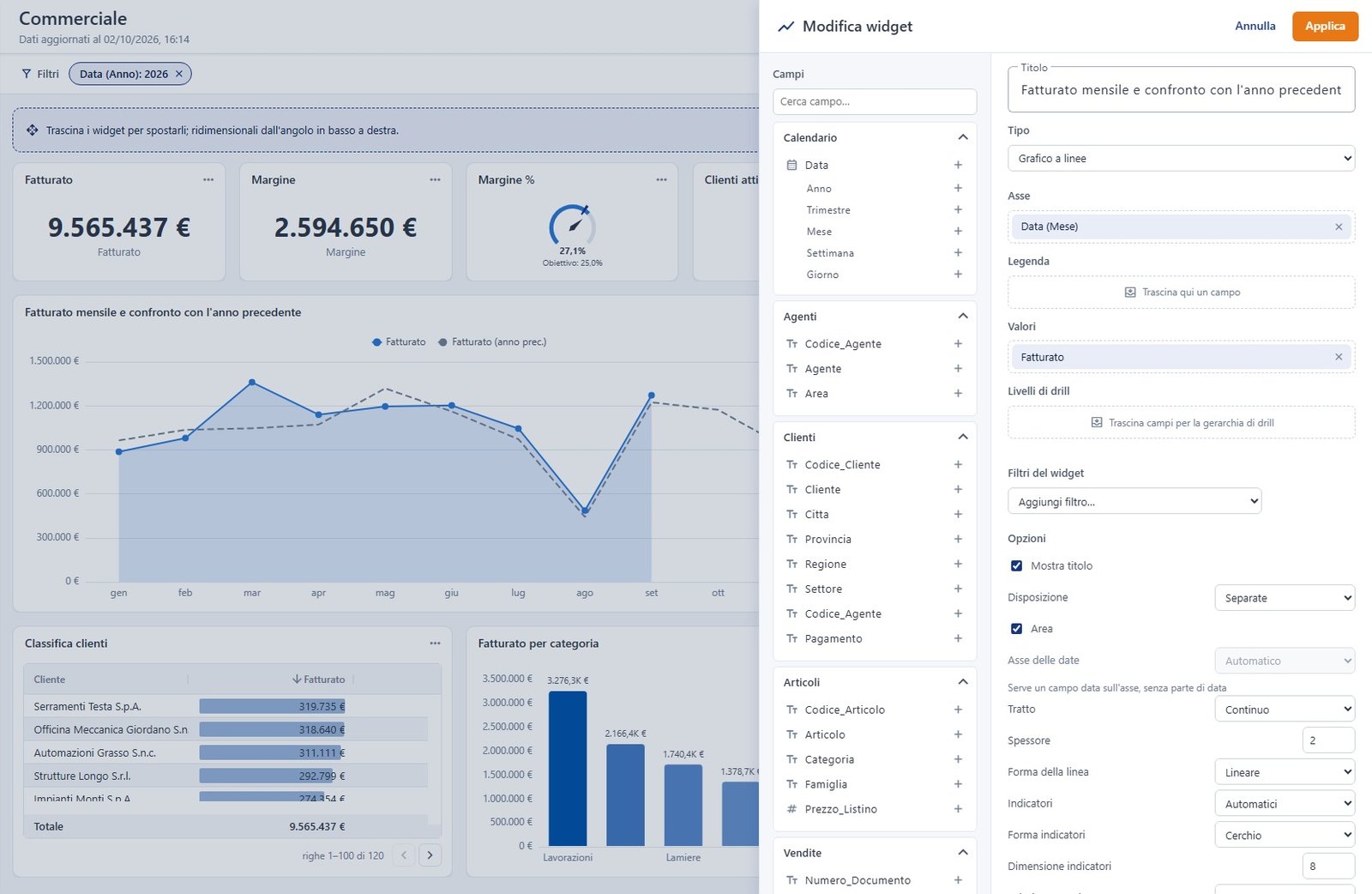Remove Fatturato from Valori
The width and height of the screenshot is (1372, 894).
[1339, 357]
